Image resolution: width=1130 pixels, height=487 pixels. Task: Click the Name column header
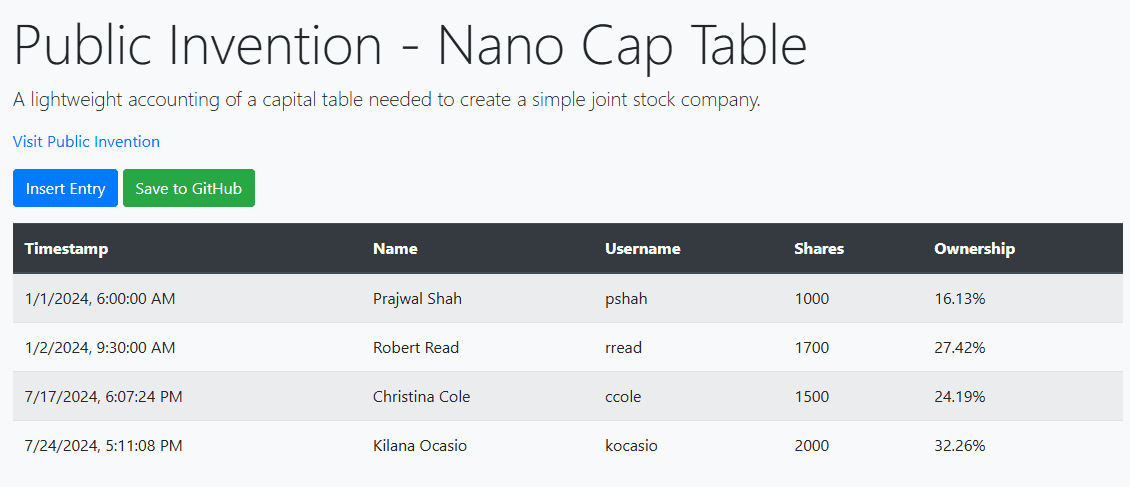coord(395,248)
